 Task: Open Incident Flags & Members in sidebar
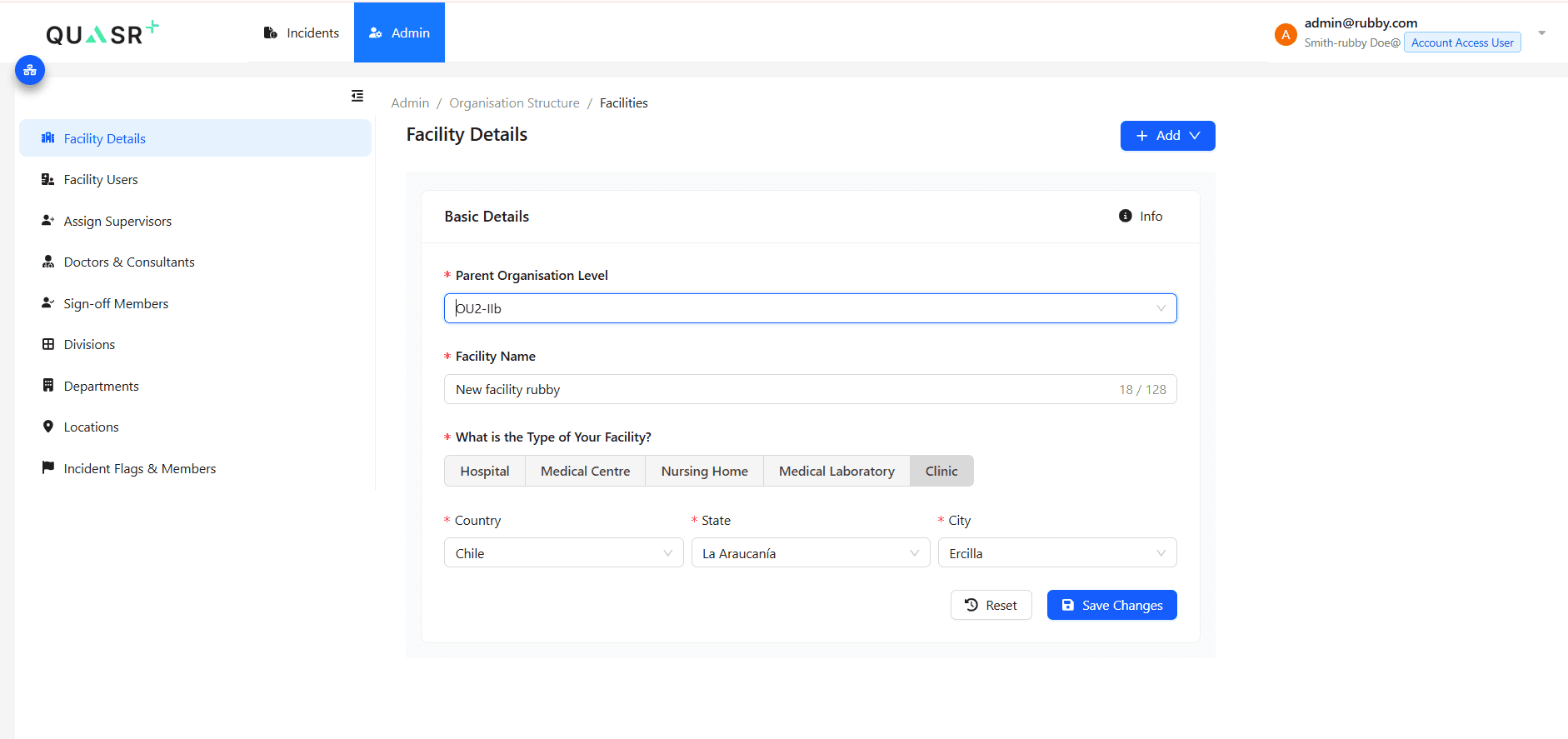coord(195,468)
